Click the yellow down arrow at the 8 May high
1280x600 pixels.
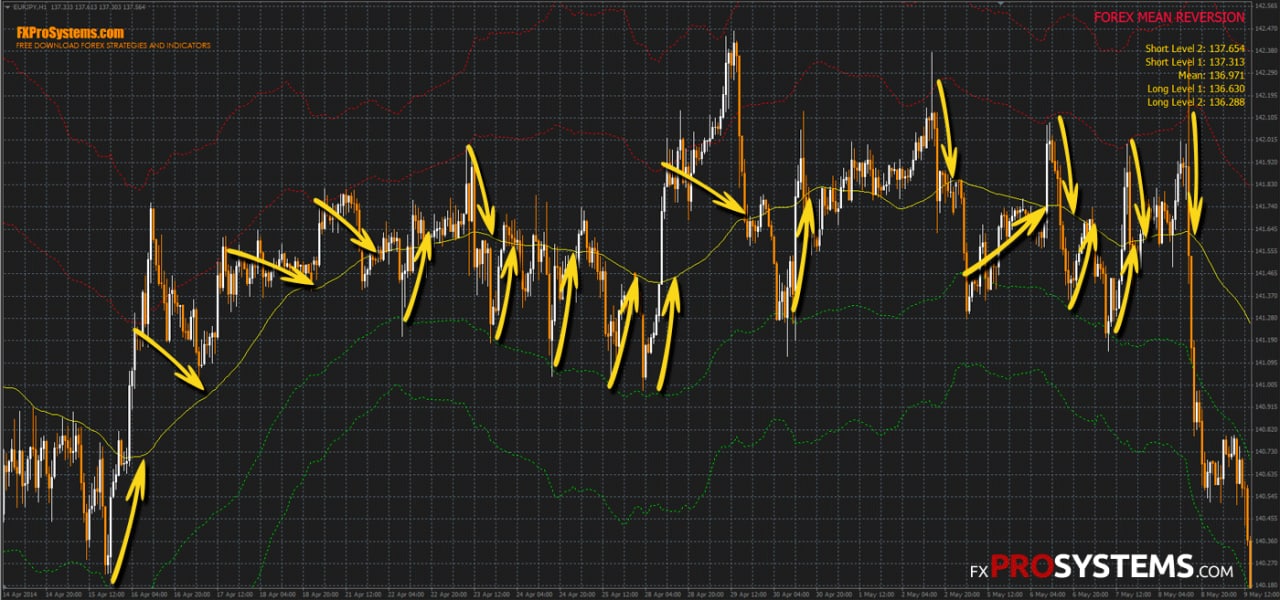click(x=1193, y=170)
